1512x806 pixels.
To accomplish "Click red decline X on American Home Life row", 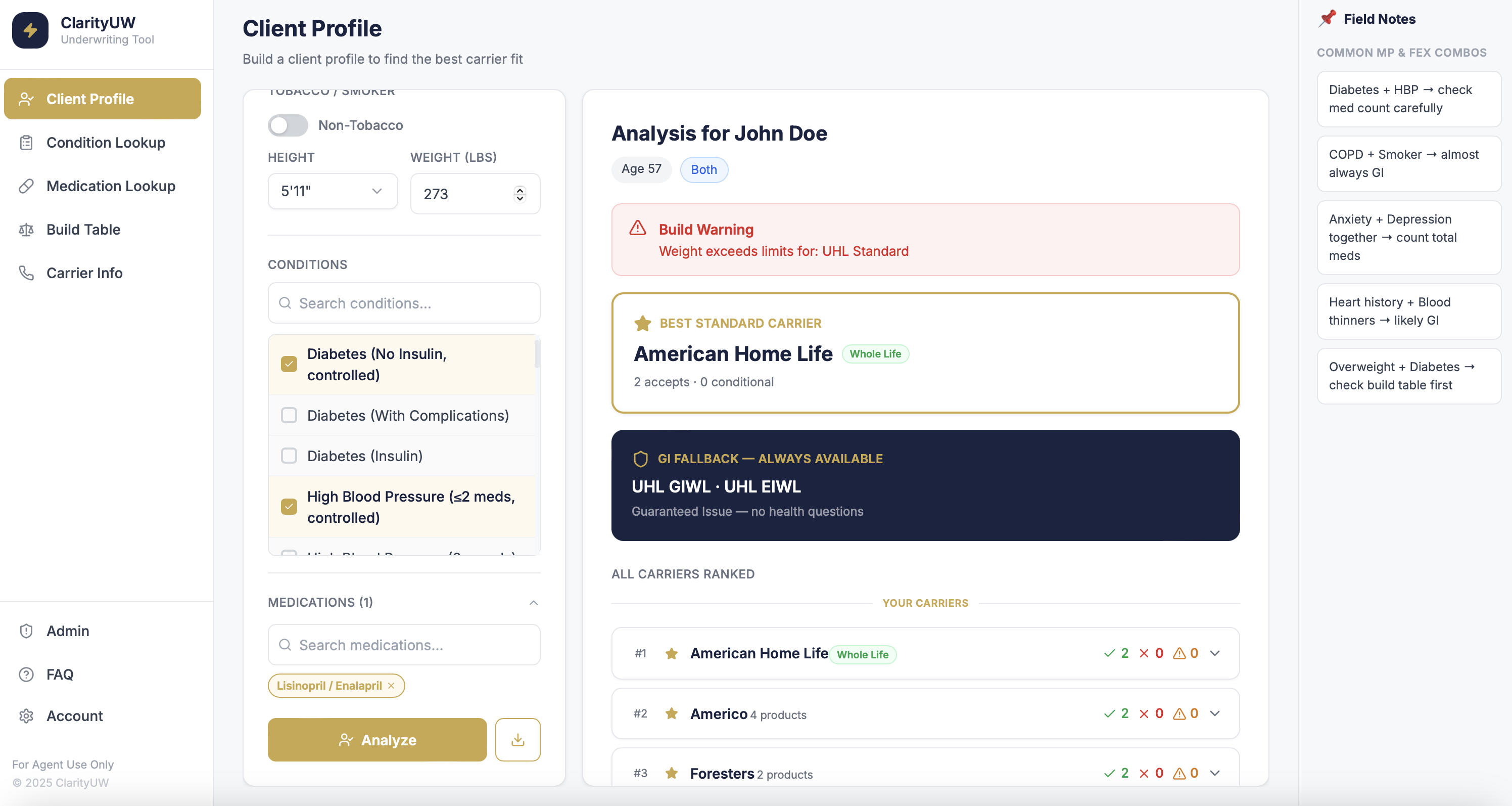I will pos(1144,653).
